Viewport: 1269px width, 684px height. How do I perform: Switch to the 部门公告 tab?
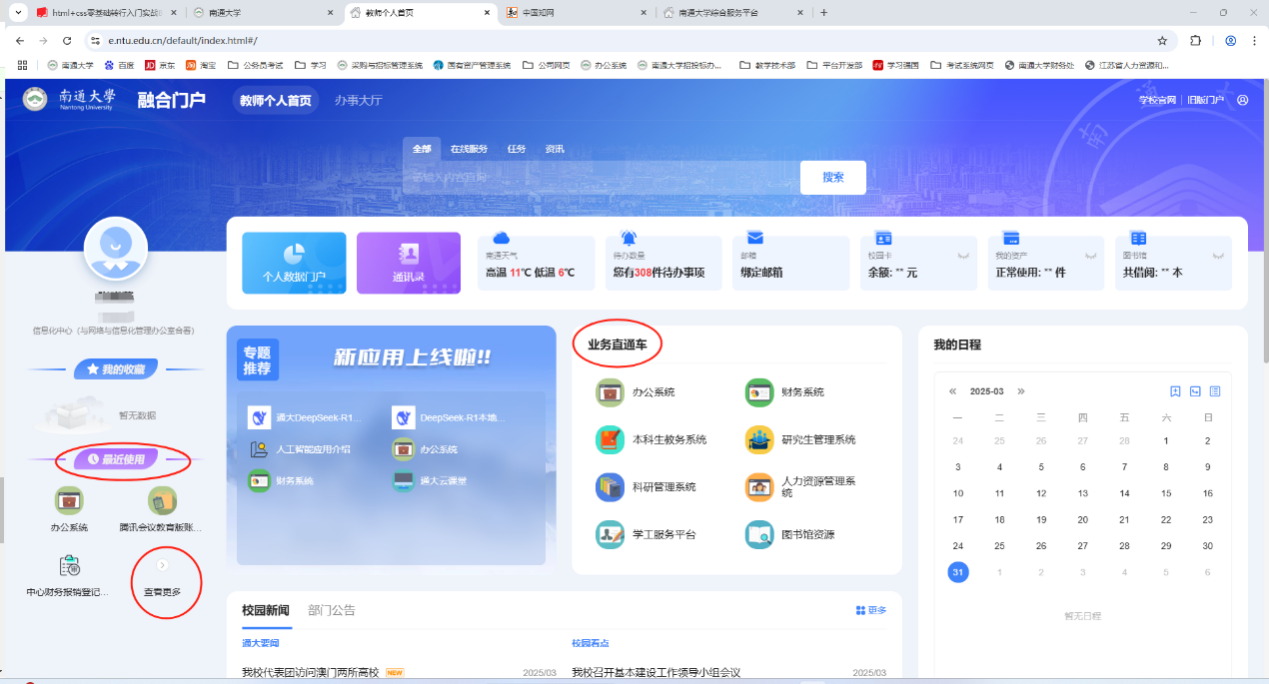pyautogui.click(x=331, y=610)
